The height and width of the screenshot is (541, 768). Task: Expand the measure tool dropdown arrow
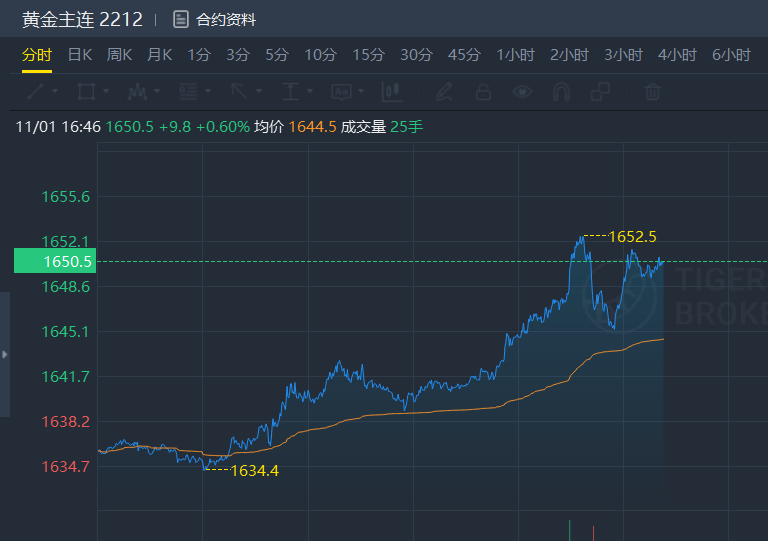click(x=310, y=91)
